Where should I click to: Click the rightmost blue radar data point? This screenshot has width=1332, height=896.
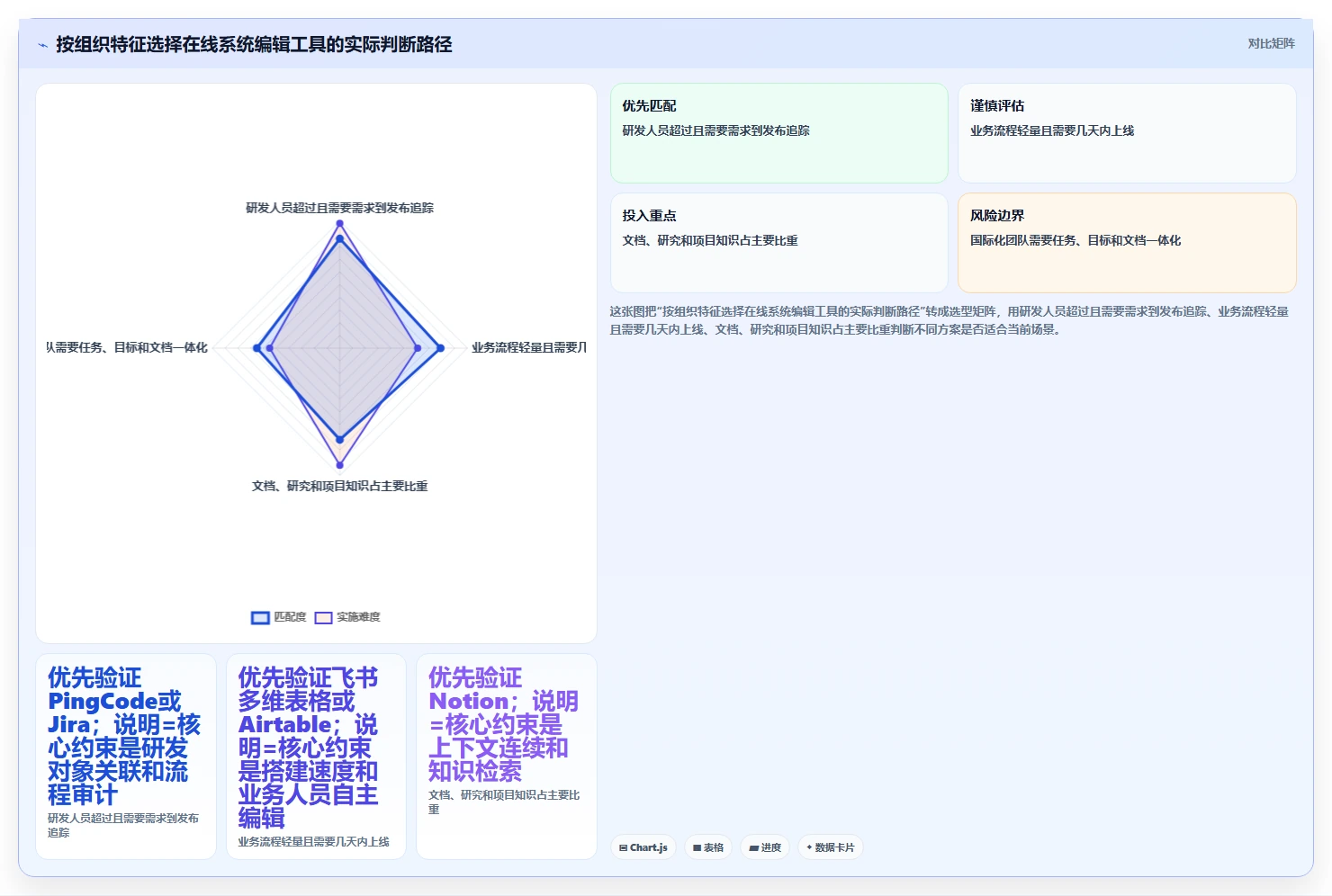pyautogui.click(x=440, y=348)
